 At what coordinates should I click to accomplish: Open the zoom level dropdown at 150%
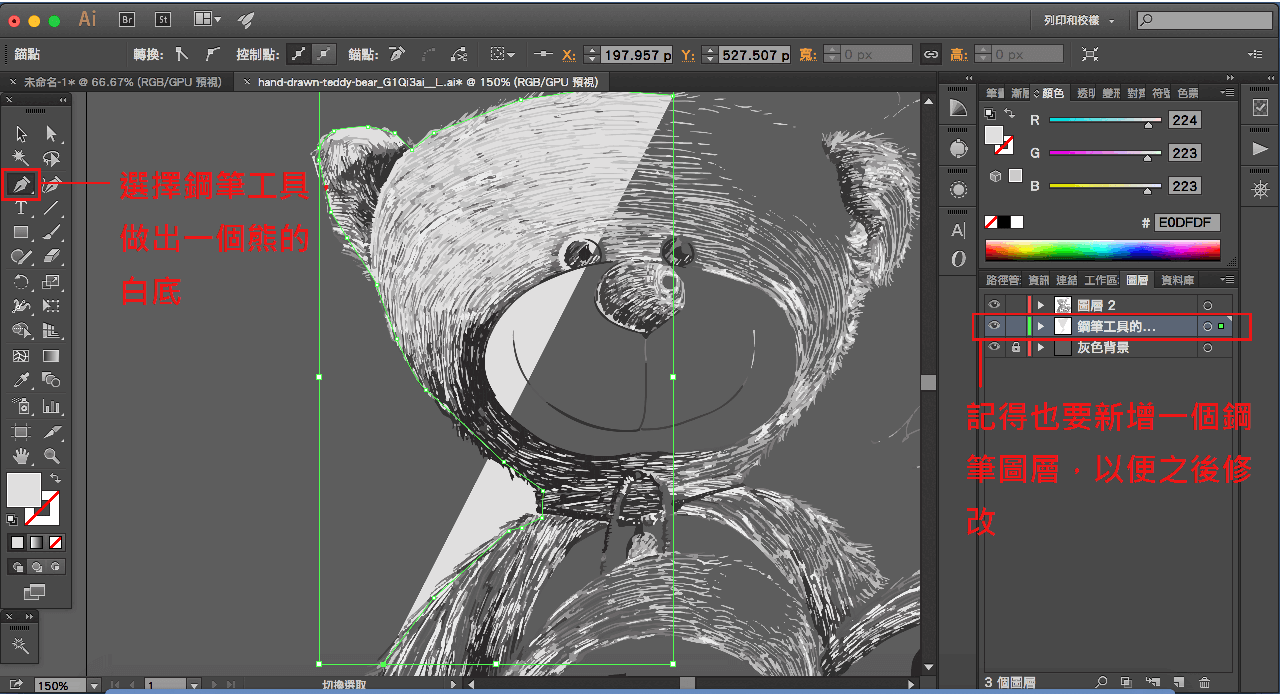coord(94,686)
